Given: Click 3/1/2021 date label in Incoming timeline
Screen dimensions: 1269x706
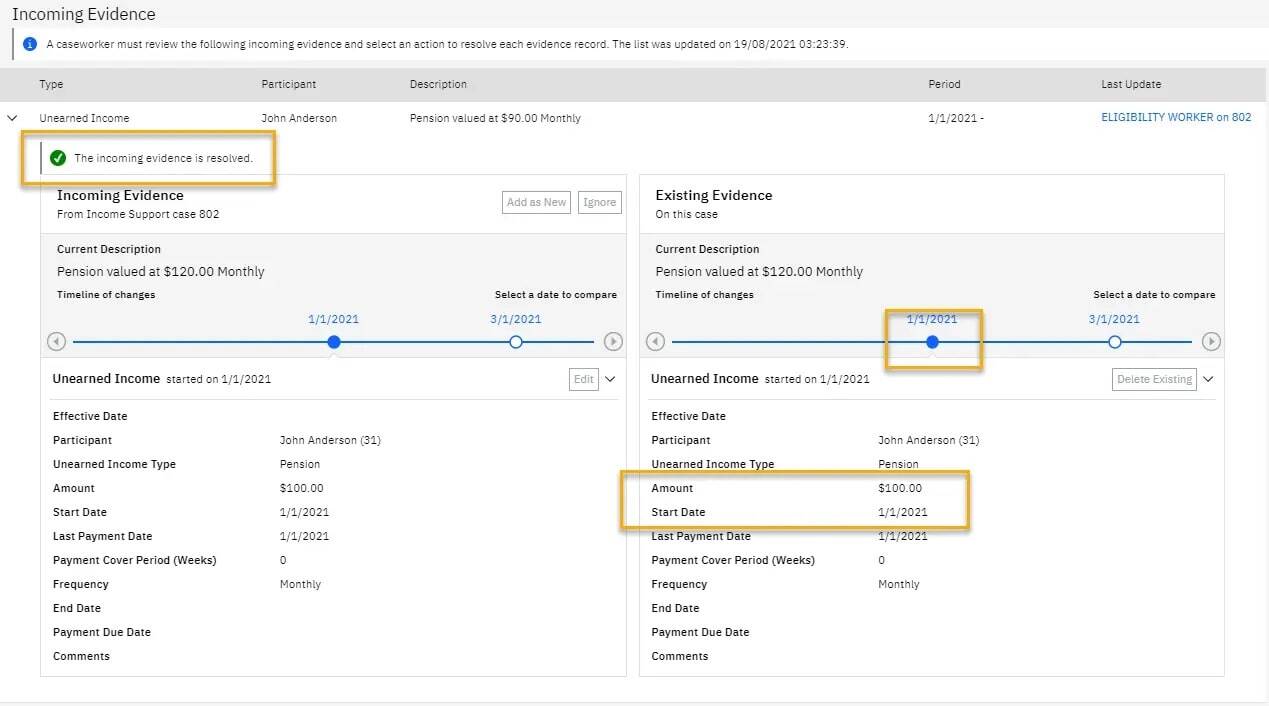Looking at the screenshot, I should (x=515, y=320).
